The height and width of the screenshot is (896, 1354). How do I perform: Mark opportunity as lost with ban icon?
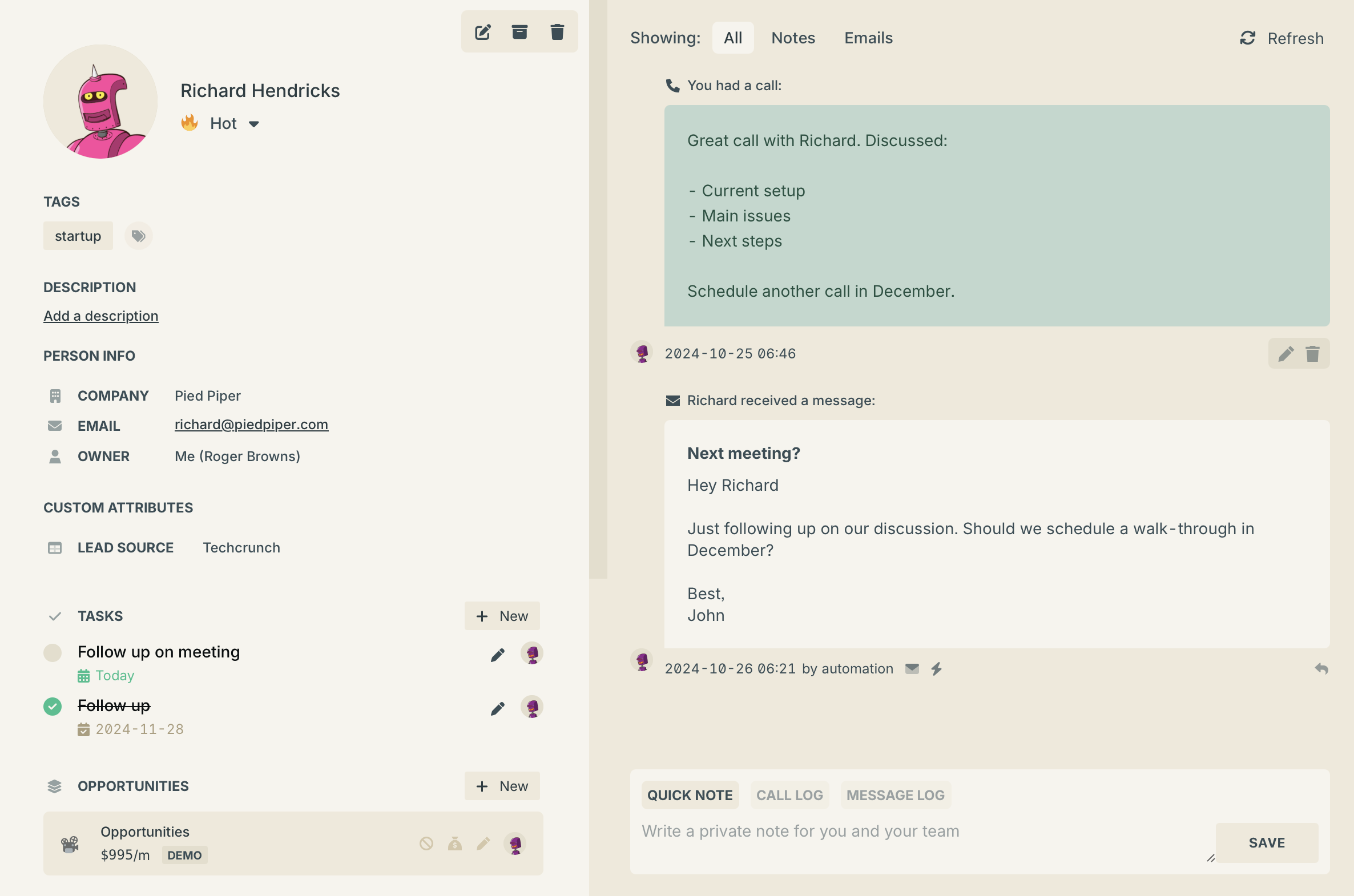click(426, 843)
